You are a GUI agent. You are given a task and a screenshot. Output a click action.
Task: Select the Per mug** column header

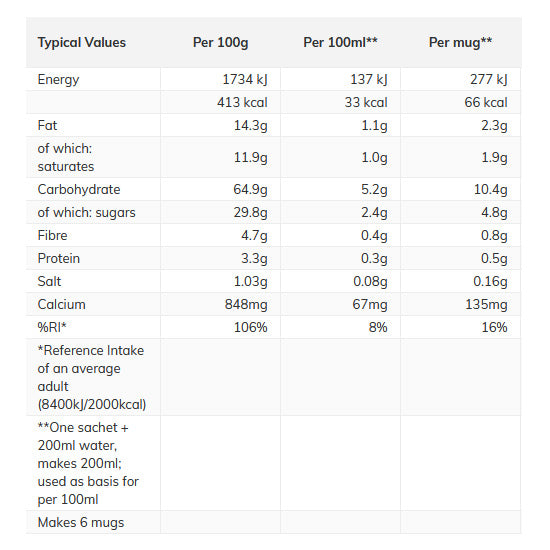click(460, 43)
